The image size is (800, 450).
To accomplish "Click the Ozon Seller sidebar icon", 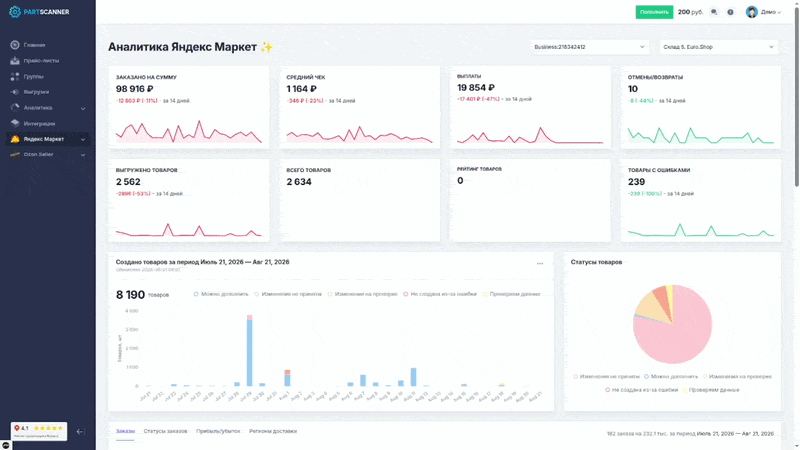I will click(x=15, y=154).
